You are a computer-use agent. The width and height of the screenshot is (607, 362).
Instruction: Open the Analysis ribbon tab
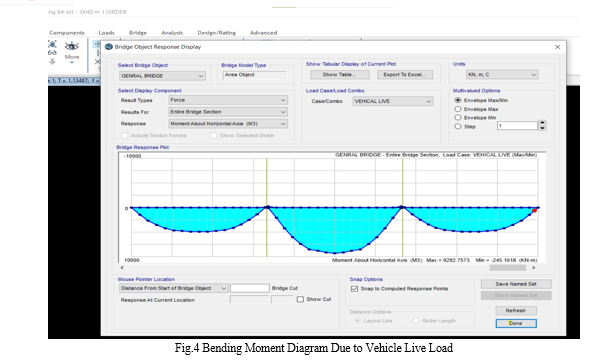click(x=172, y=33)
